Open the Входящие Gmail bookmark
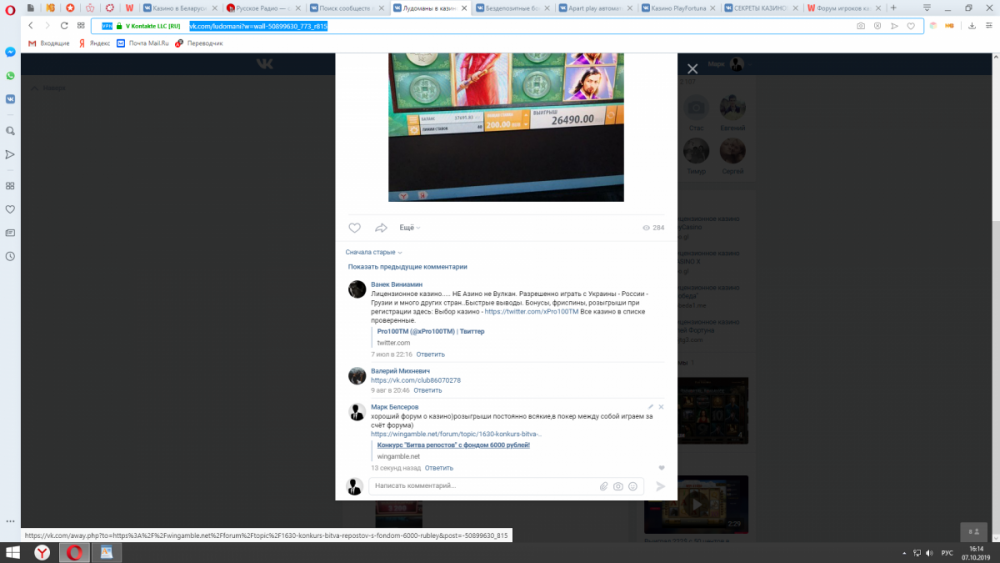The width and height of the screenshot is (1000, 563). click(49, 43)
